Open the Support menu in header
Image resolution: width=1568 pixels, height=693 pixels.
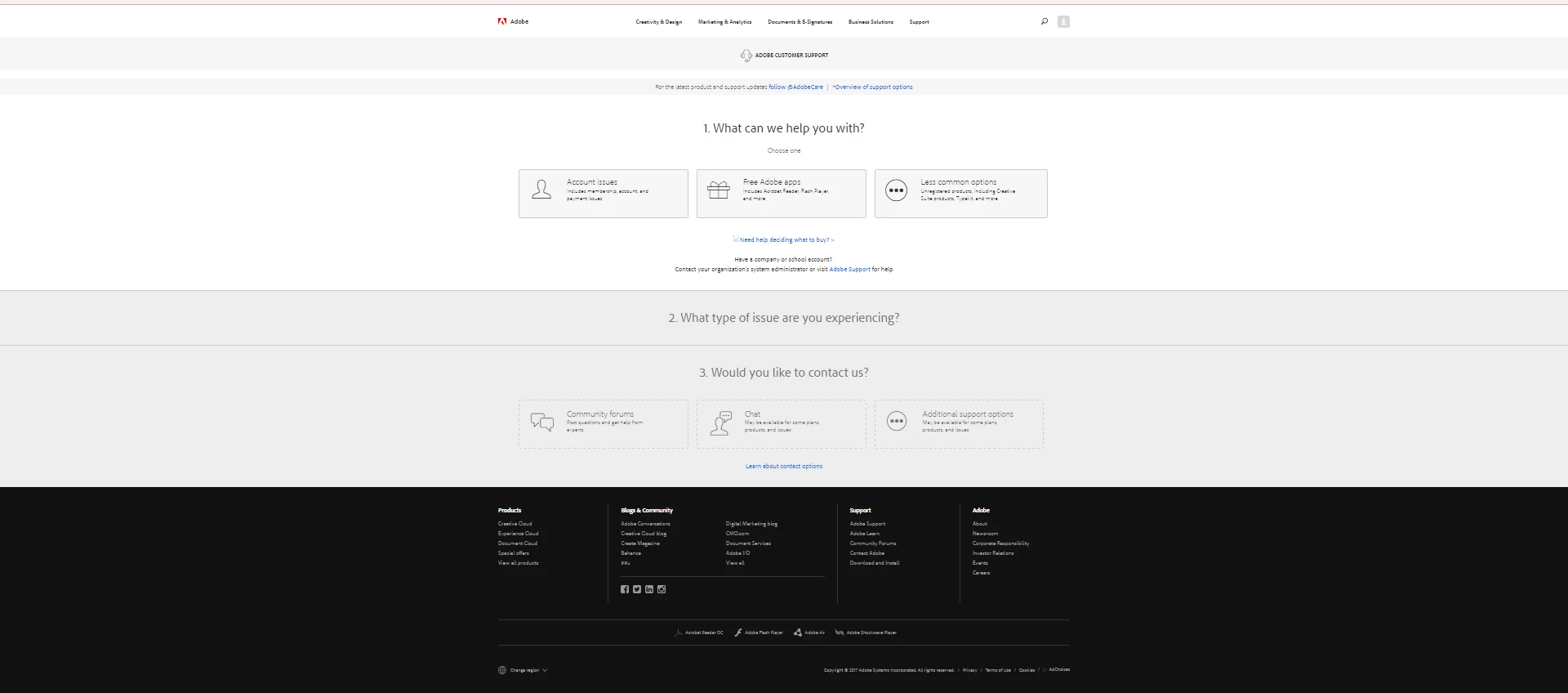click(919, 22)
